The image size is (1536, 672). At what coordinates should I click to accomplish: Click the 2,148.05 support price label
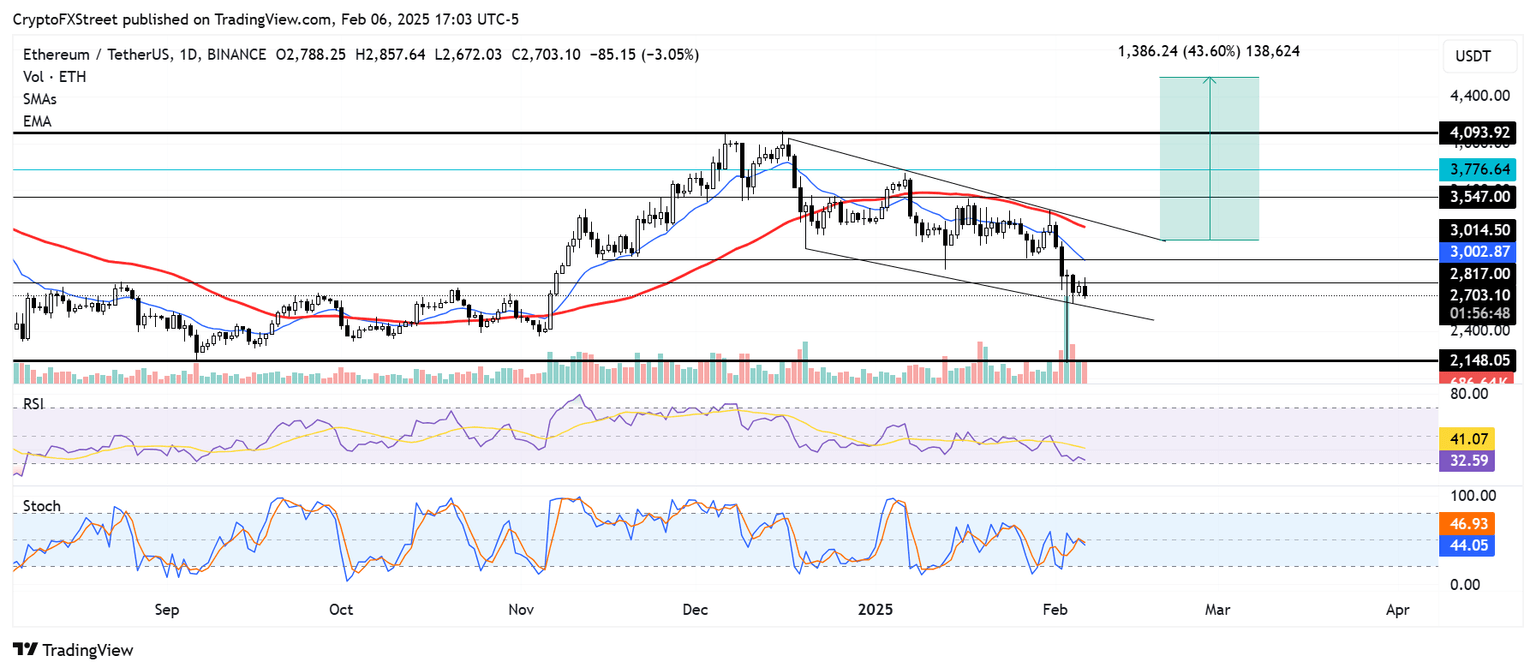coord(1478,360)
